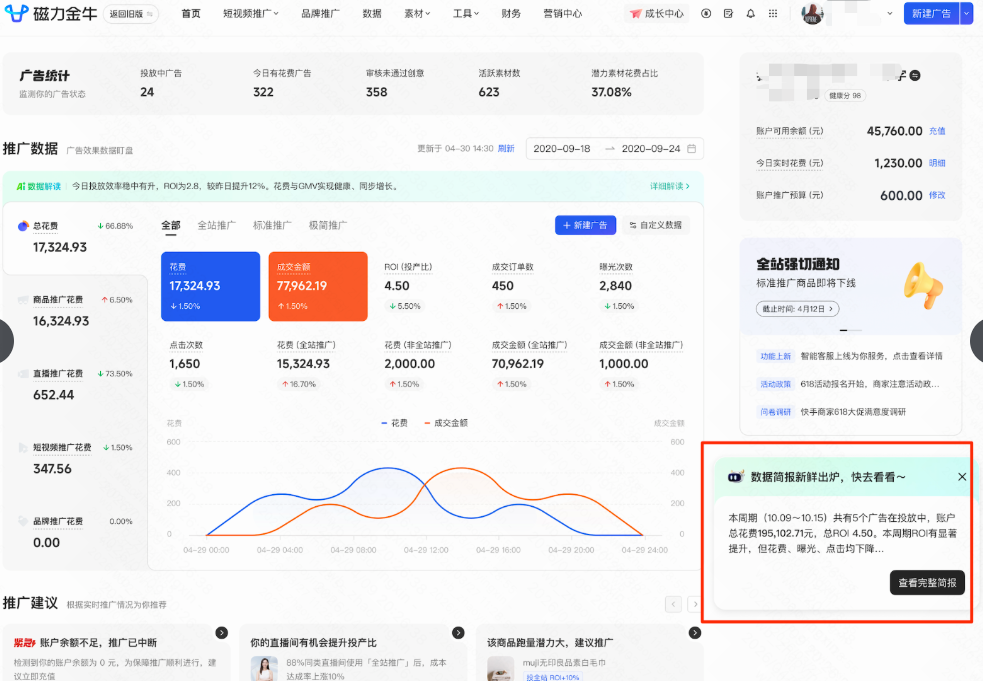Click the user avatar
The image size is (983, 681).
point(812,13)
